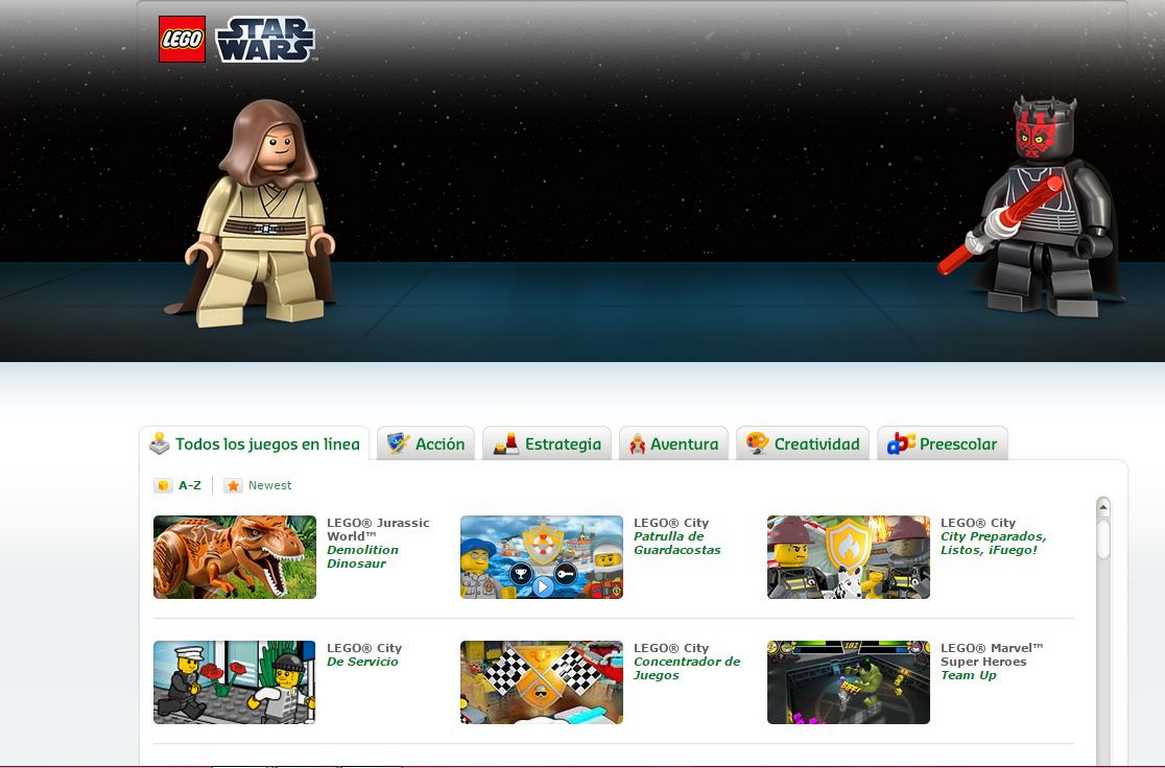Sort games by Newest
The image size is (1165, 768).
click(x=269, y=485)
